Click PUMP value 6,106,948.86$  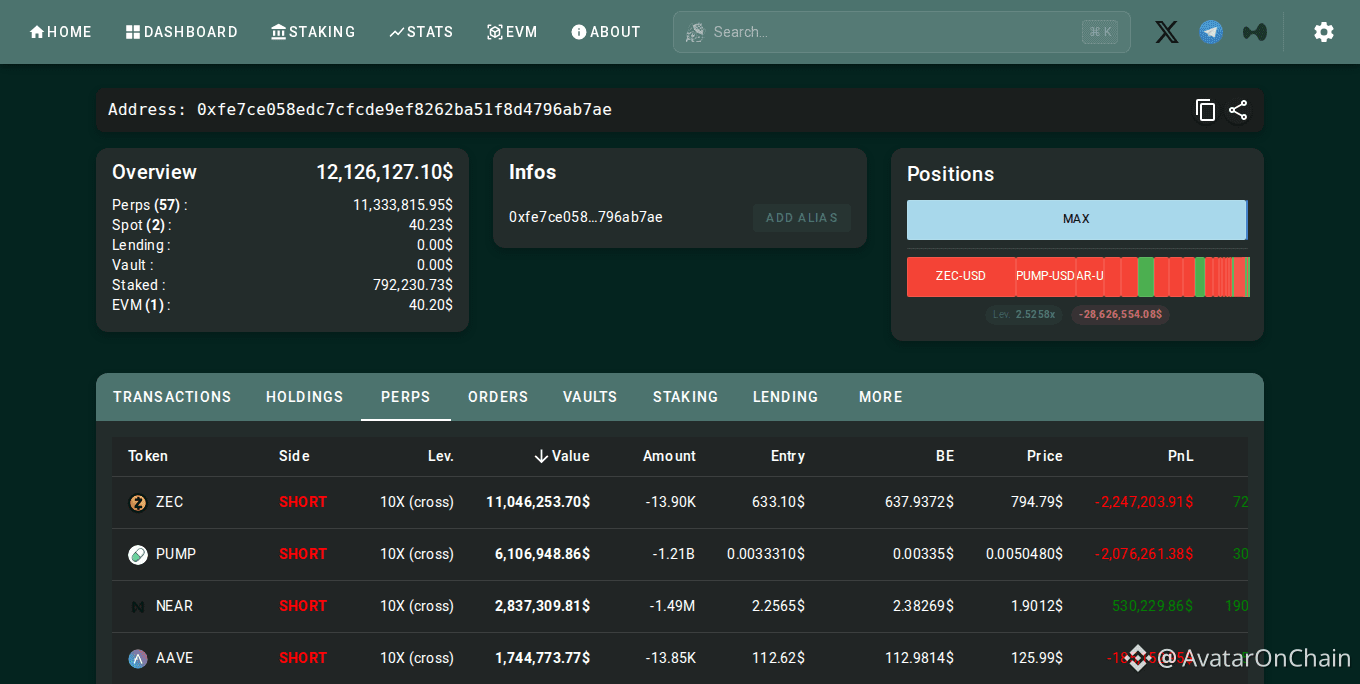click(x=542, y=554)
